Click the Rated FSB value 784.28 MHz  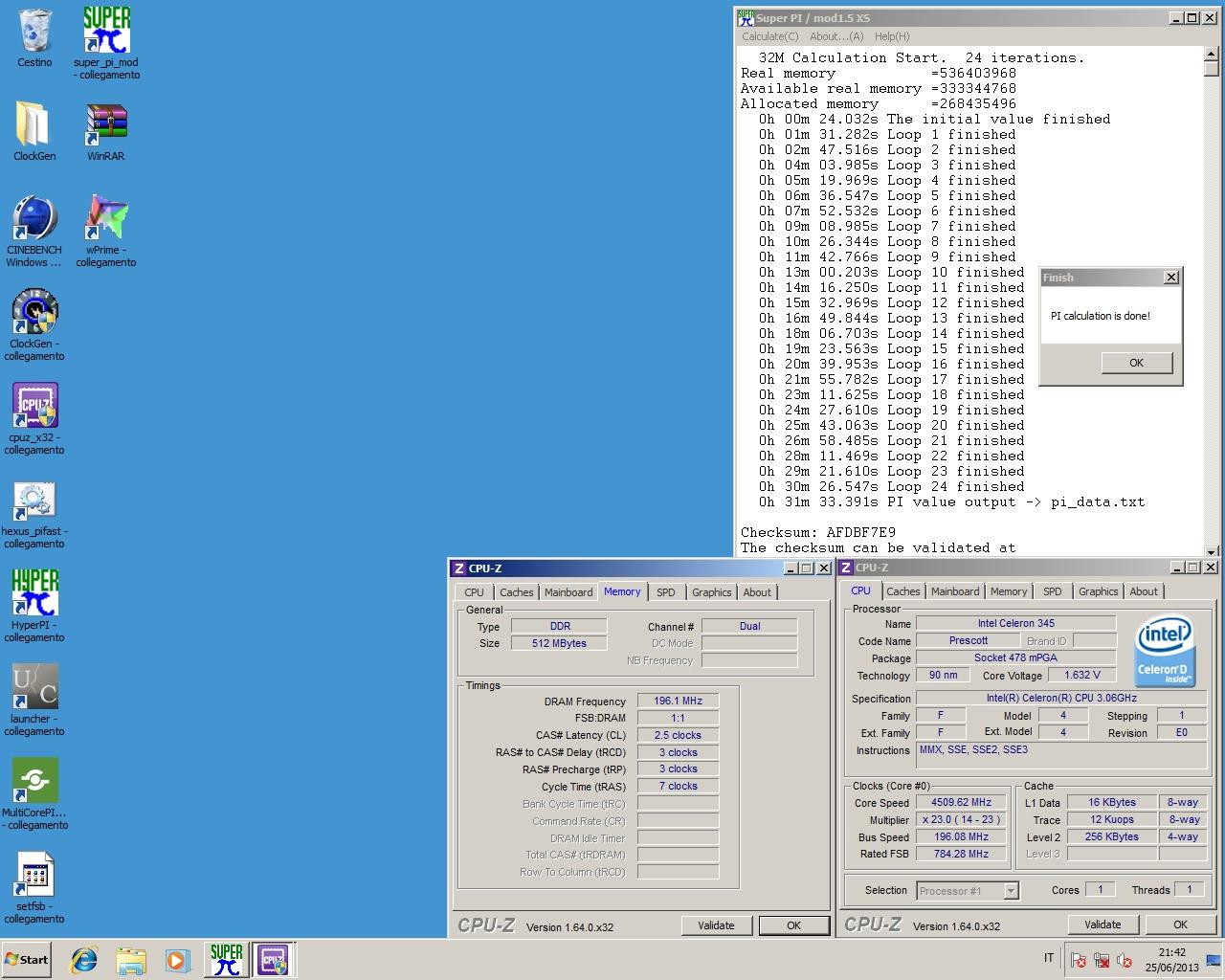(961, 854)
